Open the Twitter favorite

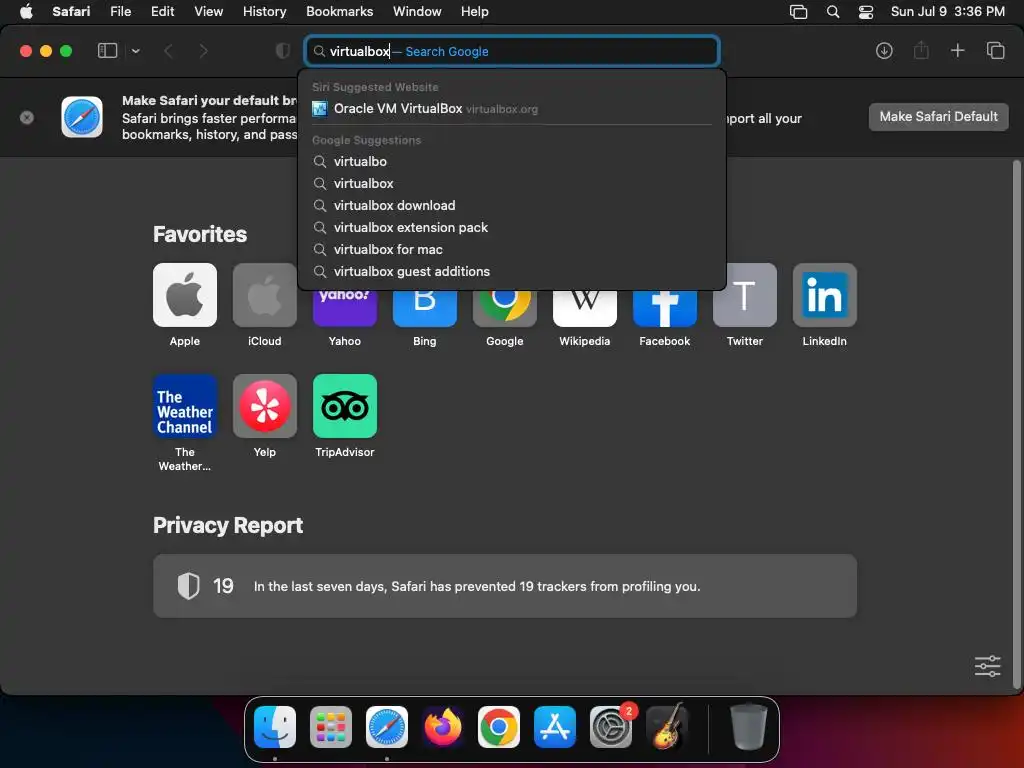(x=744, y=295)
